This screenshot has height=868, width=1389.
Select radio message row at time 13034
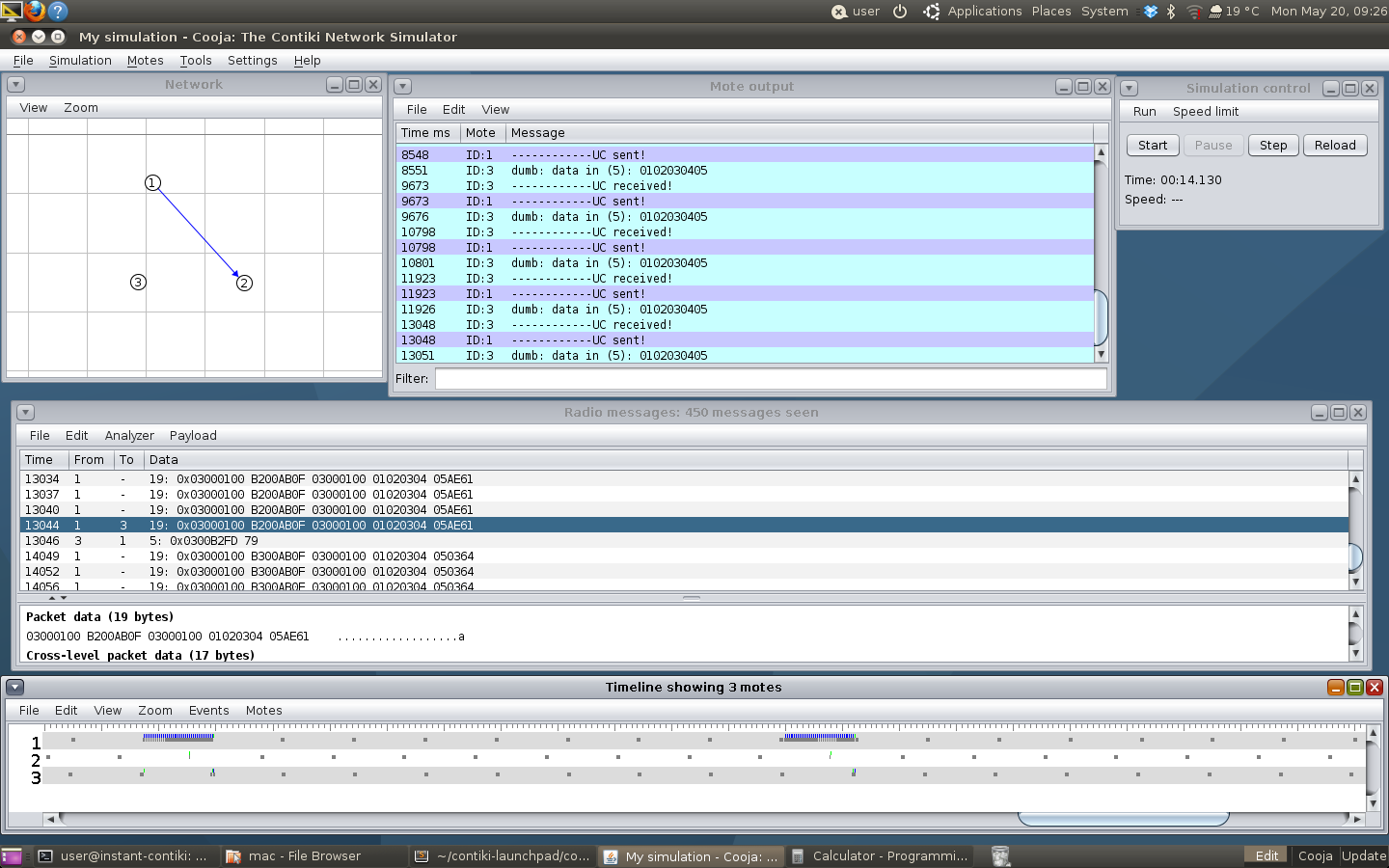(x=684, y=479)
